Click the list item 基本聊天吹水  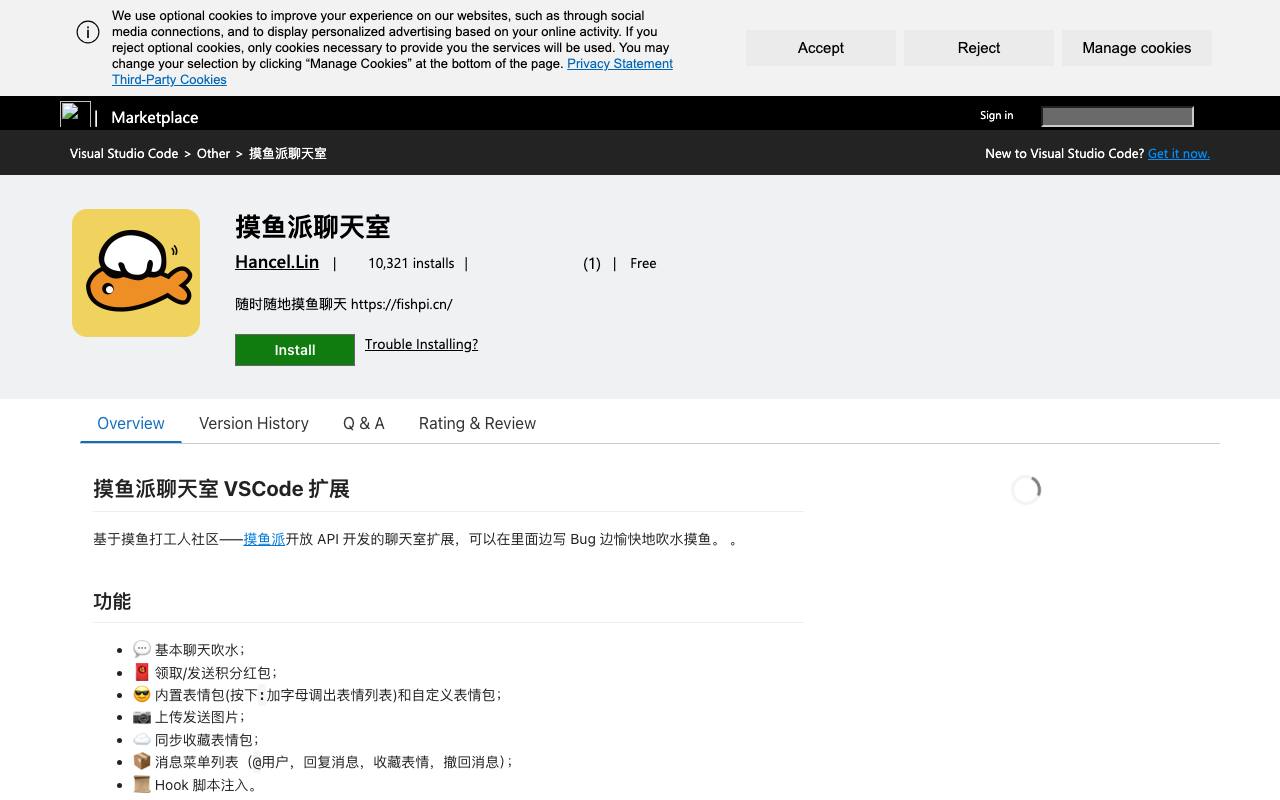[x=188, y=650]
